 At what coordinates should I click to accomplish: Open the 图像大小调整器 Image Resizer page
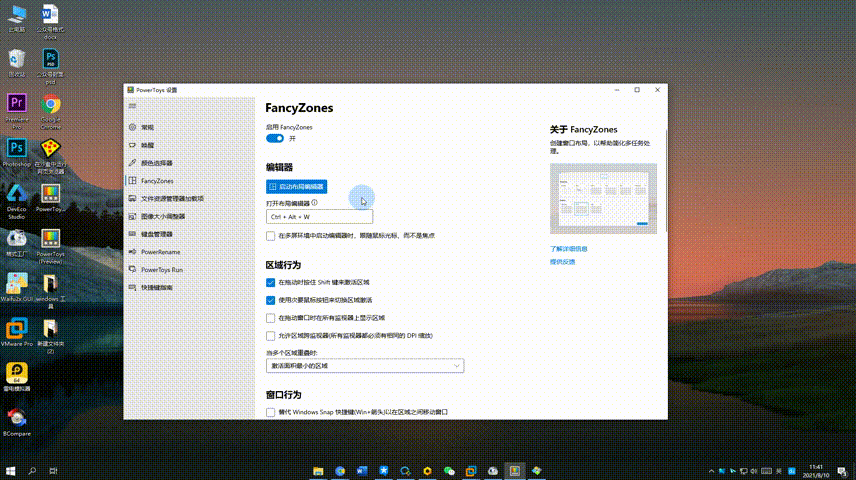point(189,216)
